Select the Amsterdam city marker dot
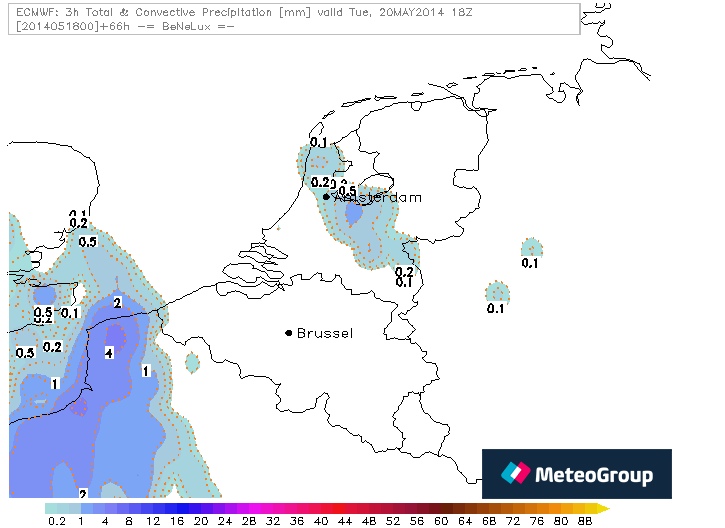The height and width of the screenshot is (528, 725). (x=326, y=197)
